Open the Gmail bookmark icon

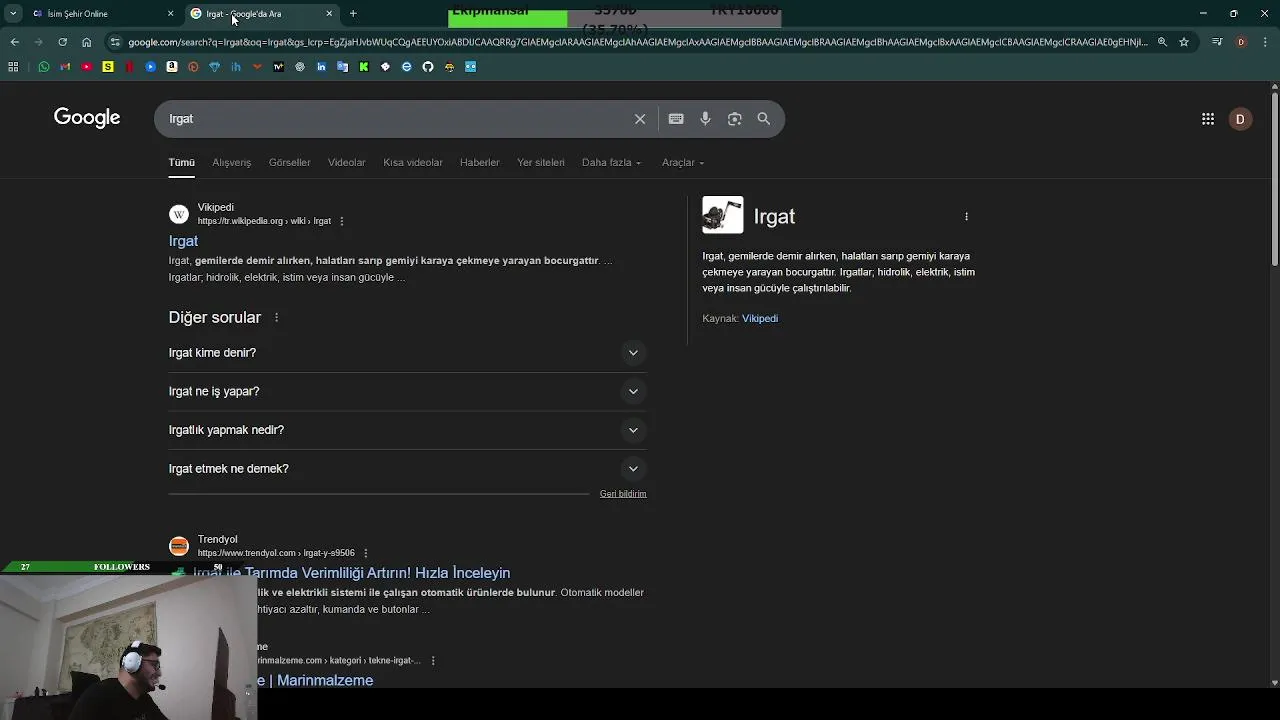click(65, 67)
